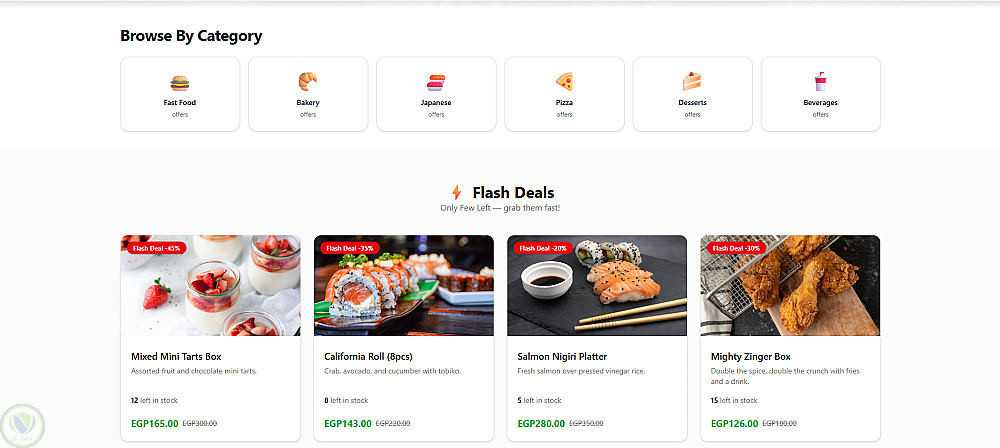Click the Mighty Zinger Box title
This screenshot has height=448, width=1000.
click(x=751, y=357)
